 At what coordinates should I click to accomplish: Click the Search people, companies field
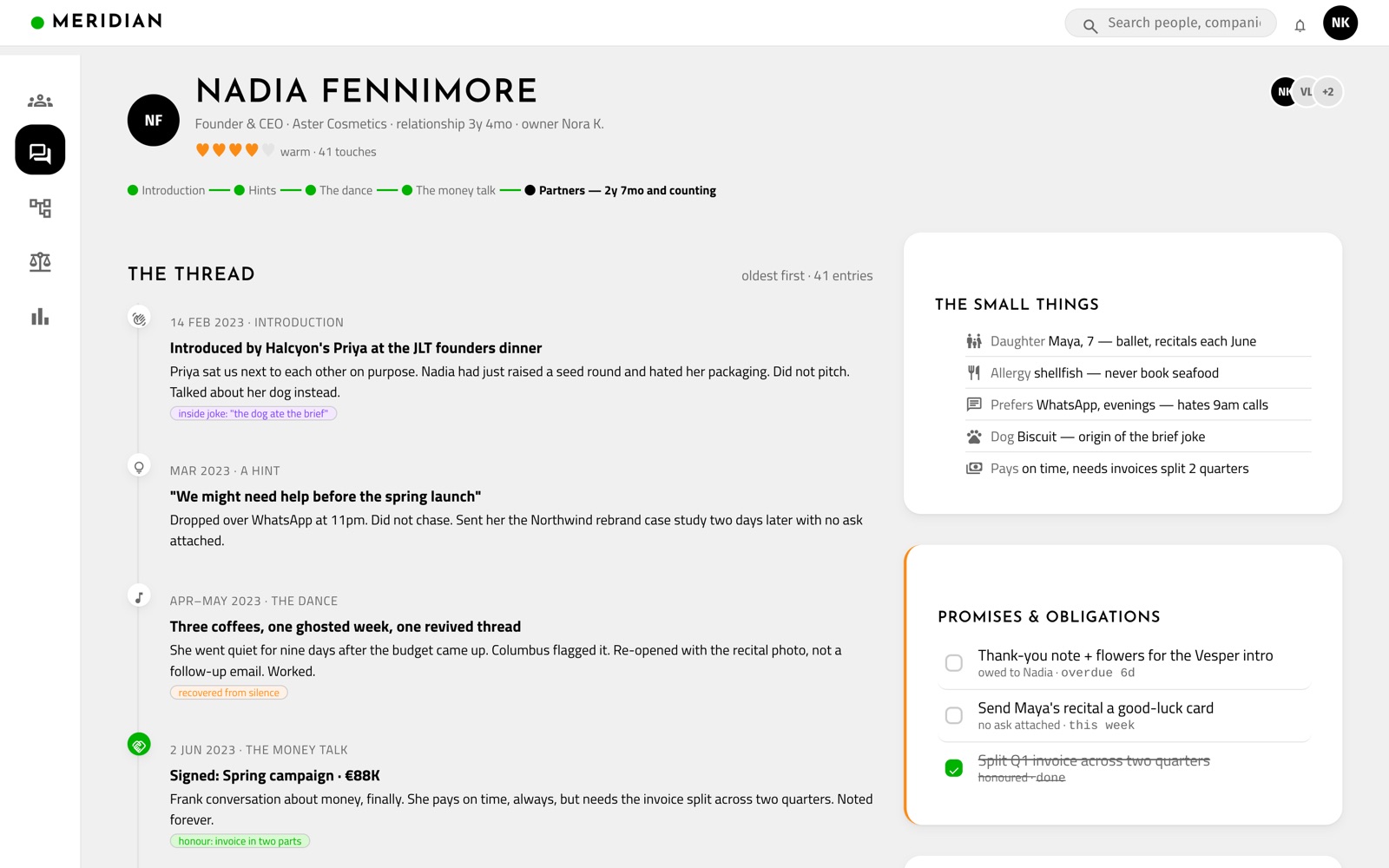[x=1170, y=23]
